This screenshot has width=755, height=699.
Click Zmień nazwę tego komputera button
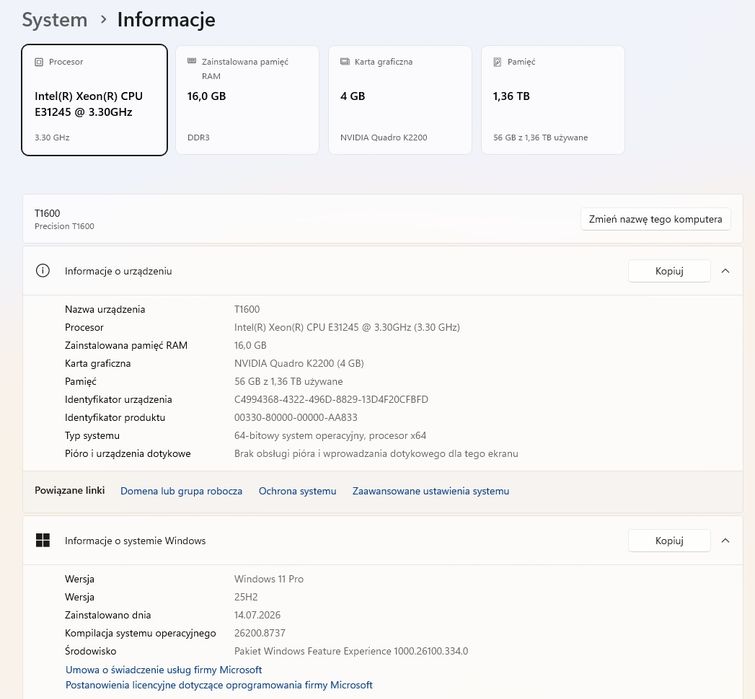pyautogui.click(x=655, y=219)
